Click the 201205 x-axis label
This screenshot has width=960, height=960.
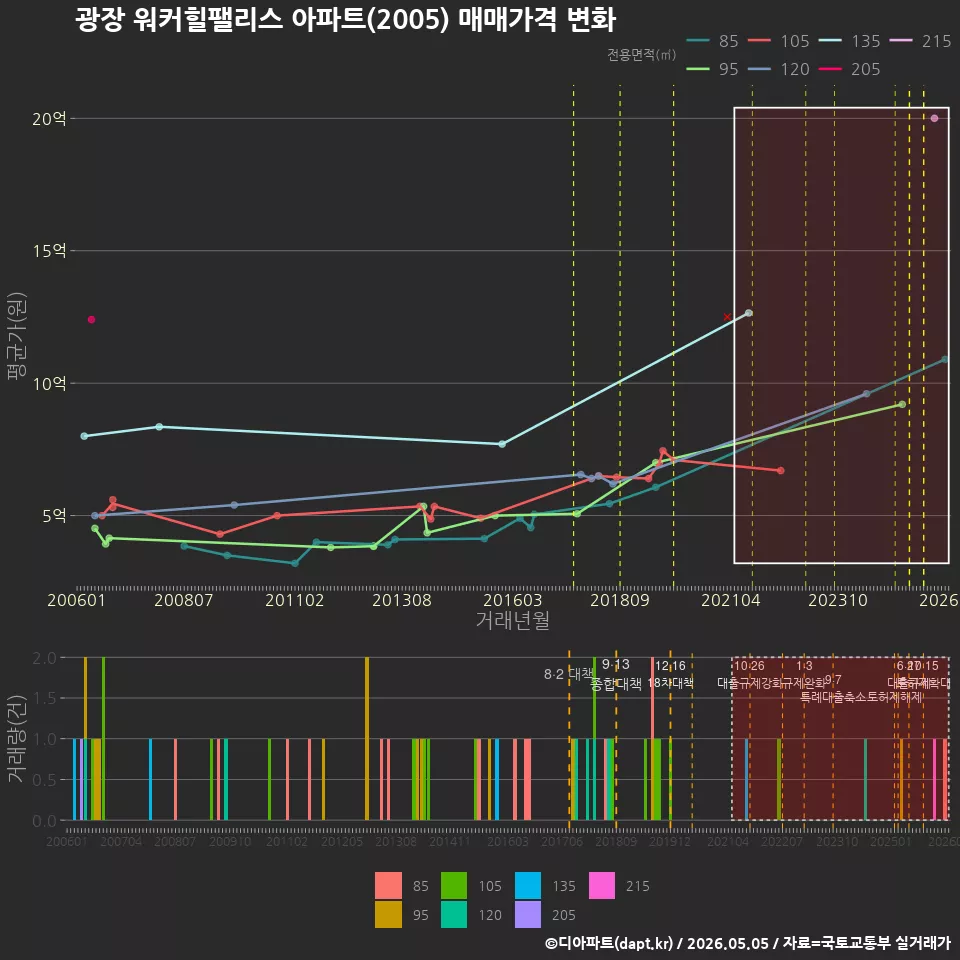[342, 841]
